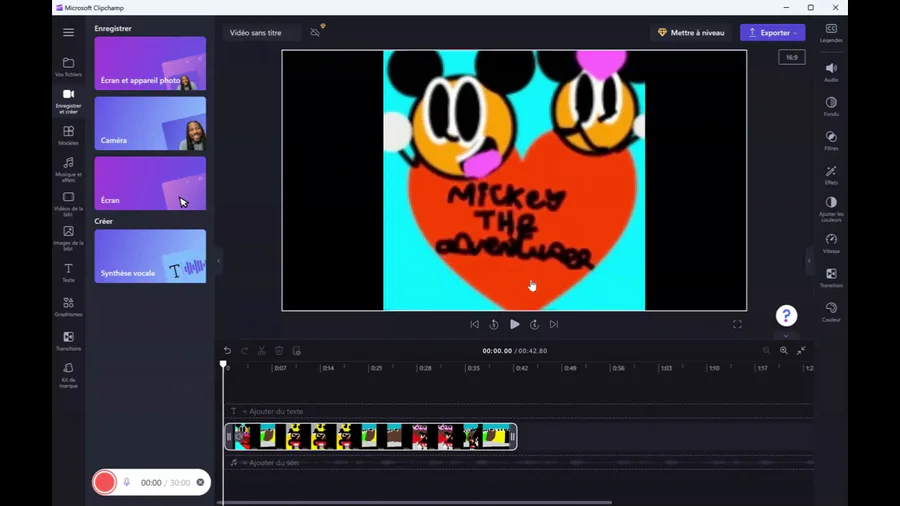Choose Écran et appareil photo recording

click(150, 63)
